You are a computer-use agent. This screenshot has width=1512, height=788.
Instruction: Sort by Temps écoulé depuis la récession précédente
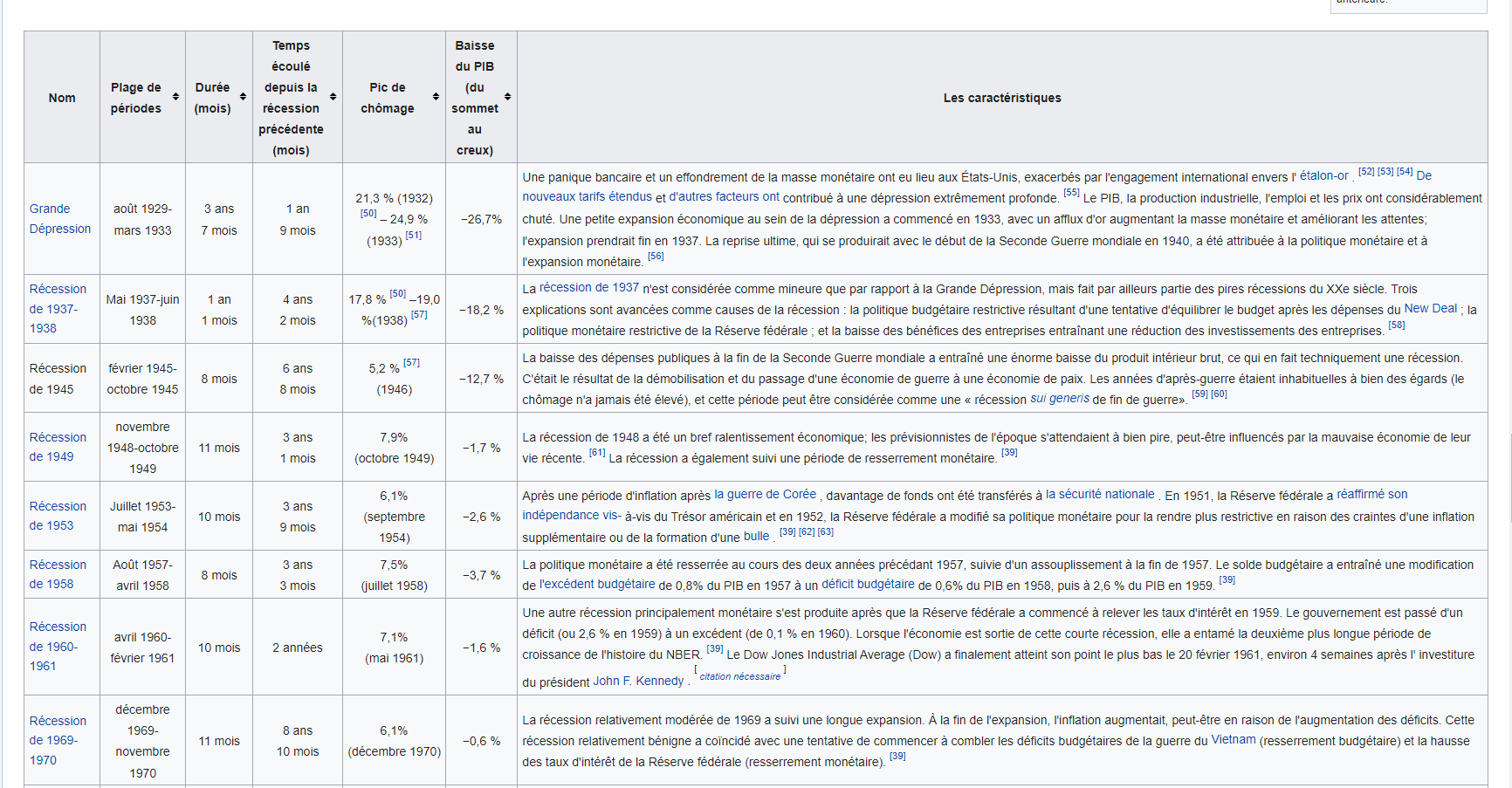pos(333,97)
